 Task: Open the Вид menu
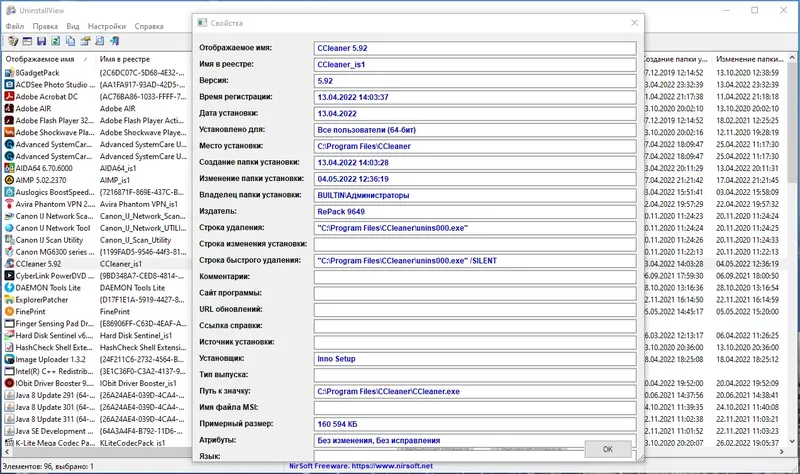pos(73,26)
